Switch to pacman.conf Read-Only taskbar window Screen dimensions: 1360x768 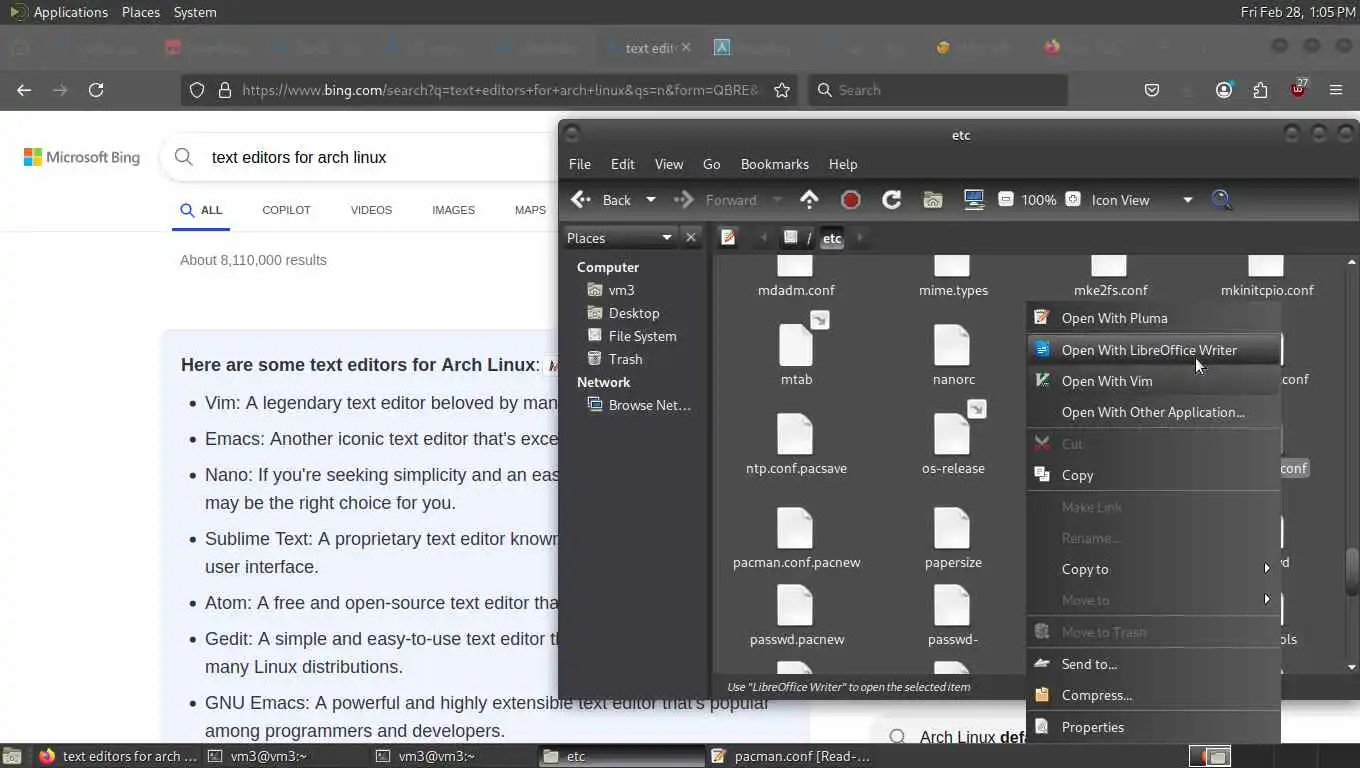click(x=790, y=756)
